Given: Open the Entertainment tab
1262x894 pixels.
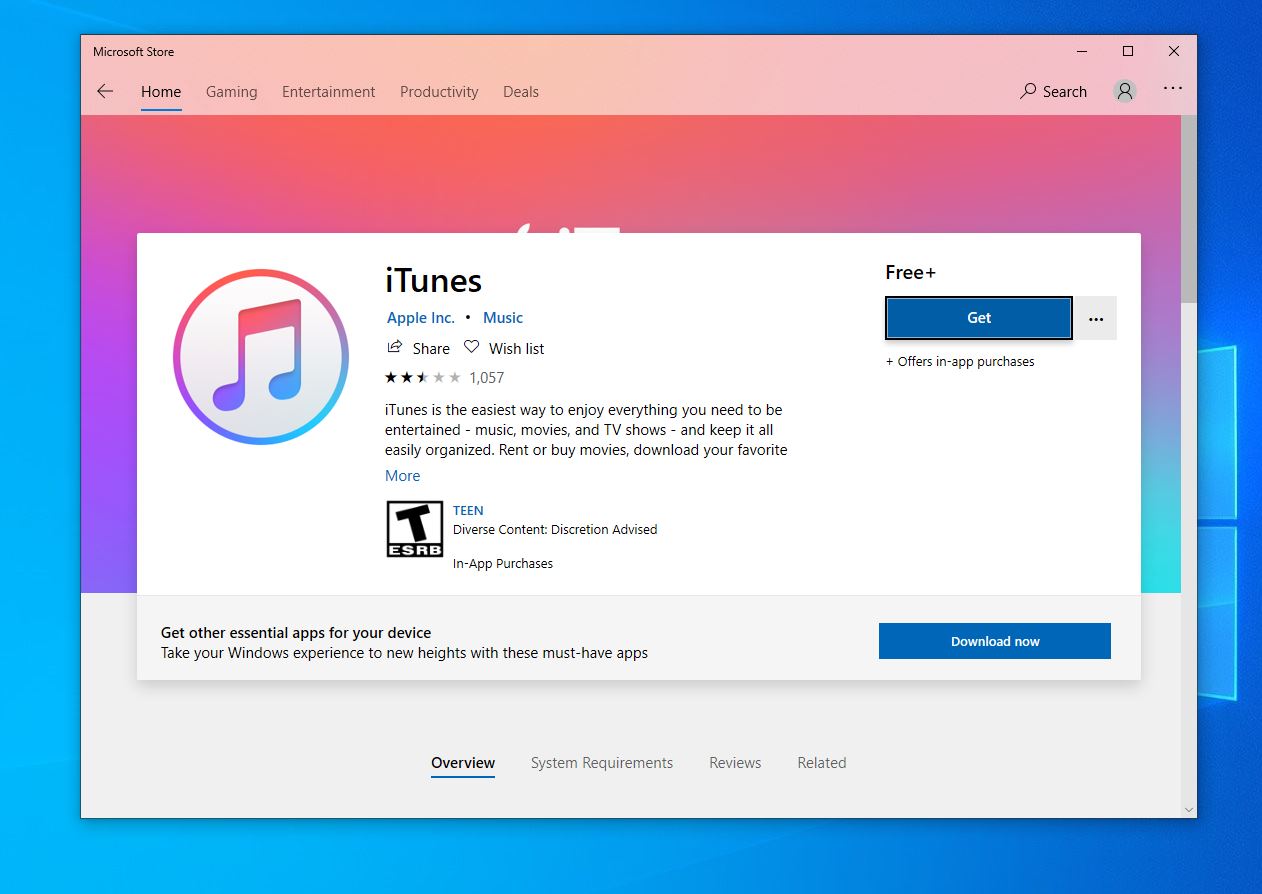Looking at the screenshot, I should [x=329, y=91].
